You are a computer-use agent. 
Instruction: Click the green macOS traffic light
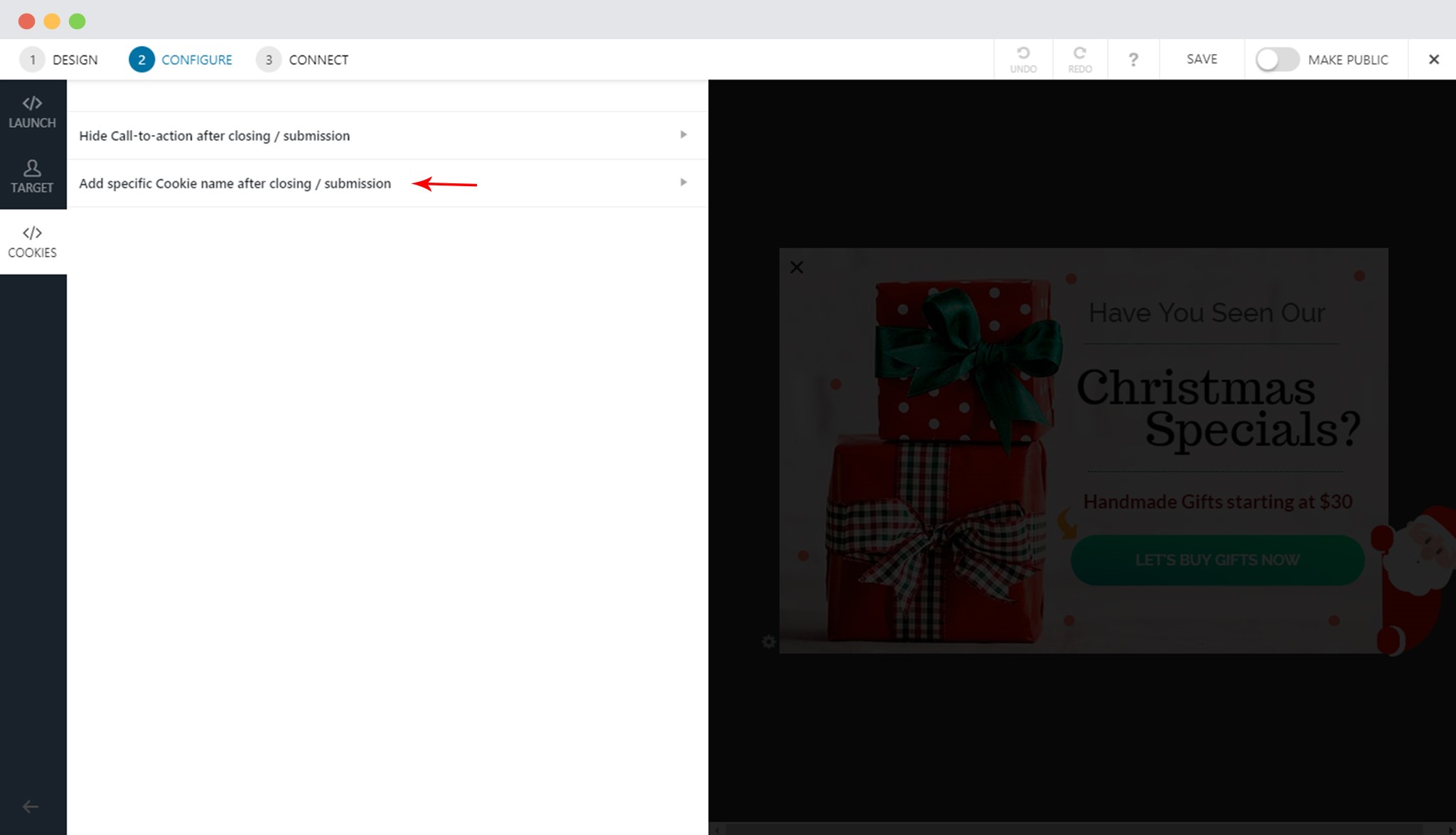coord(77,21)
